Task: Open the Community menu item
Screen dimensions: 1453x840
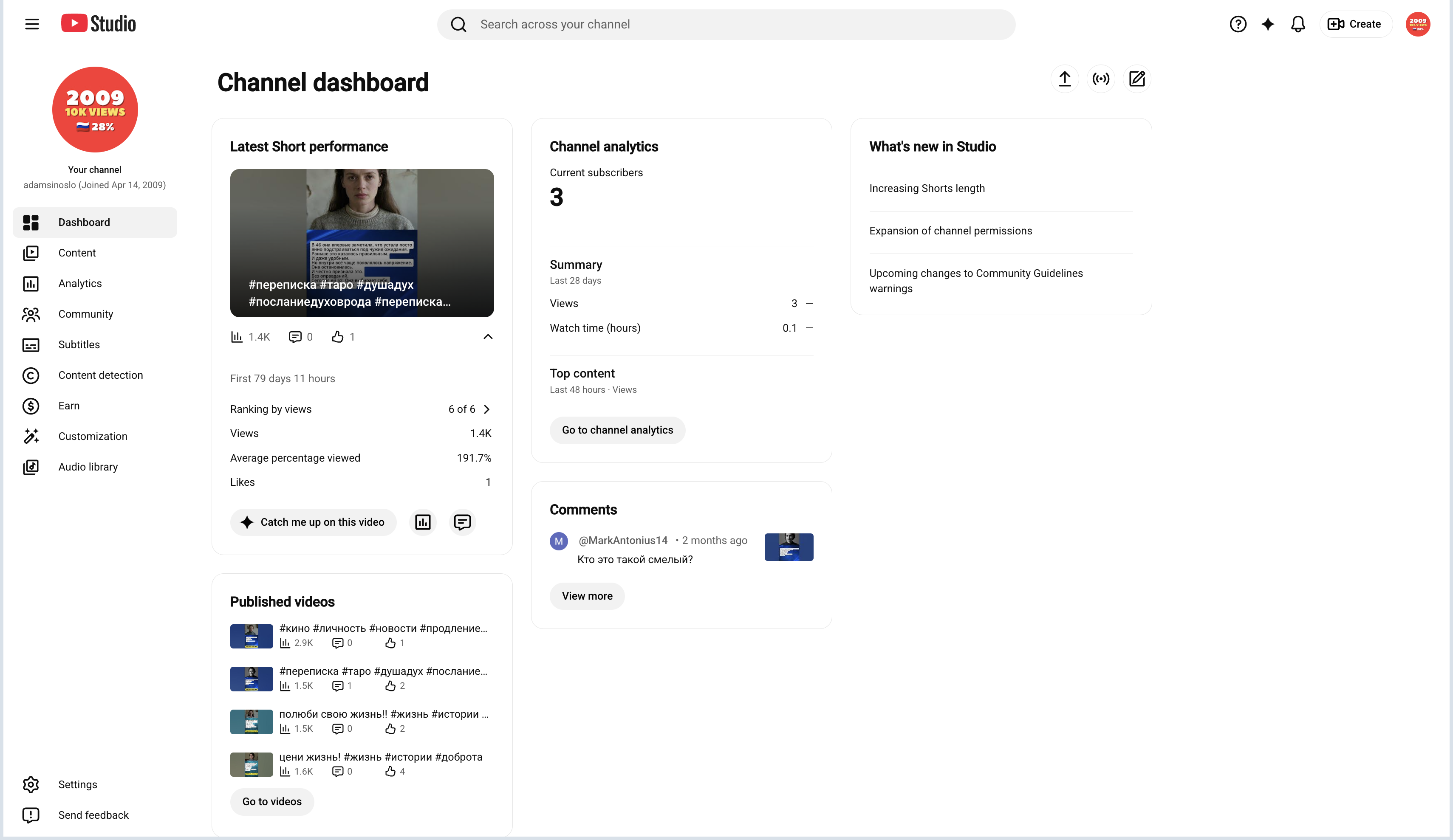Action: pos(95,314)
